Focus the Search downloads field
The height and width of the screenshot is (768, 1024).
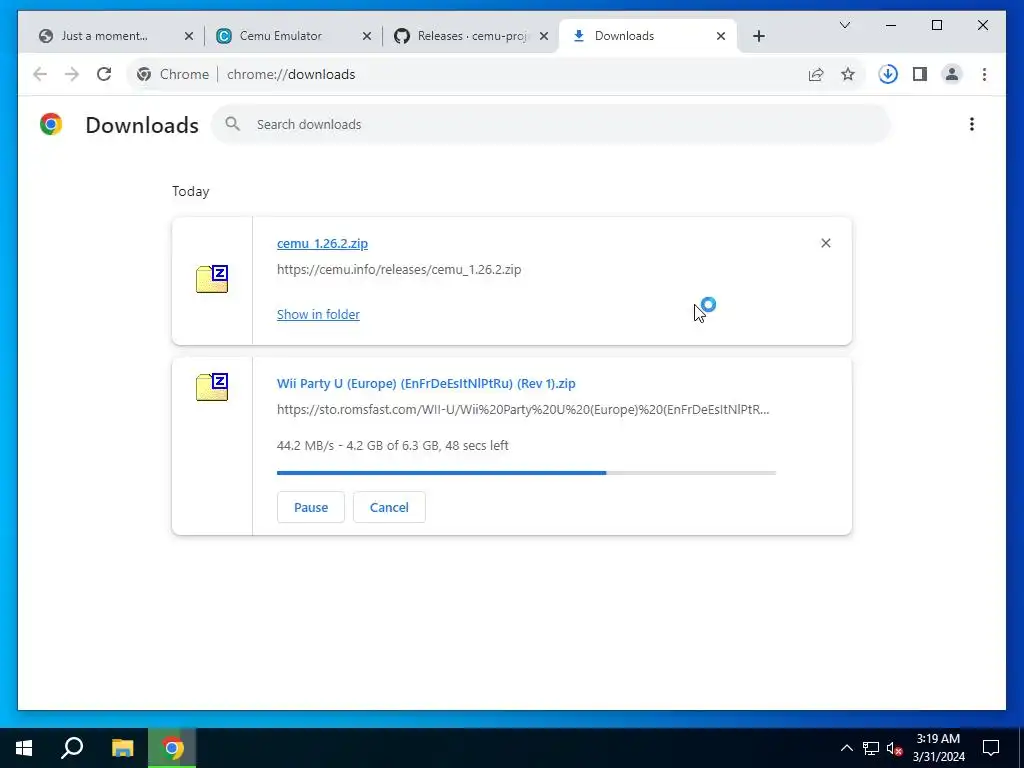(x=550, y=124)
